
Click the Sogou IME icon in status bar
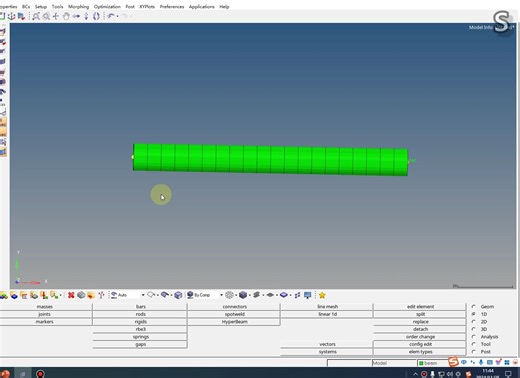tap(453, 362)
